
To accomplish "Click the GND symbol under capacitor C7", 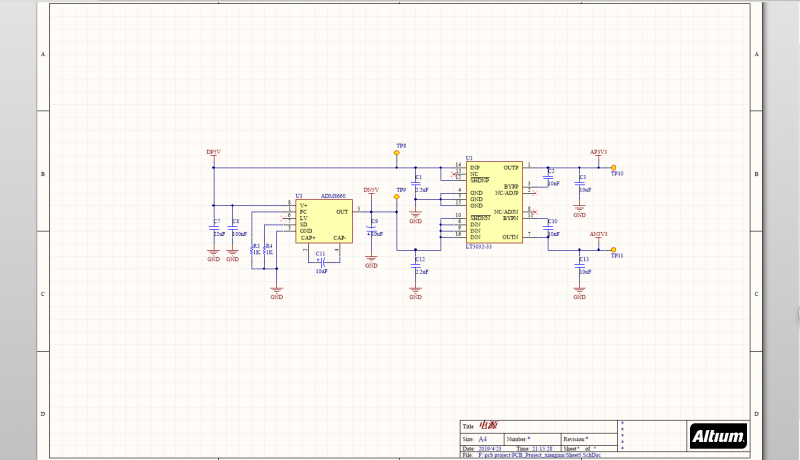I will pyautogui.click(x=213, y=256).
